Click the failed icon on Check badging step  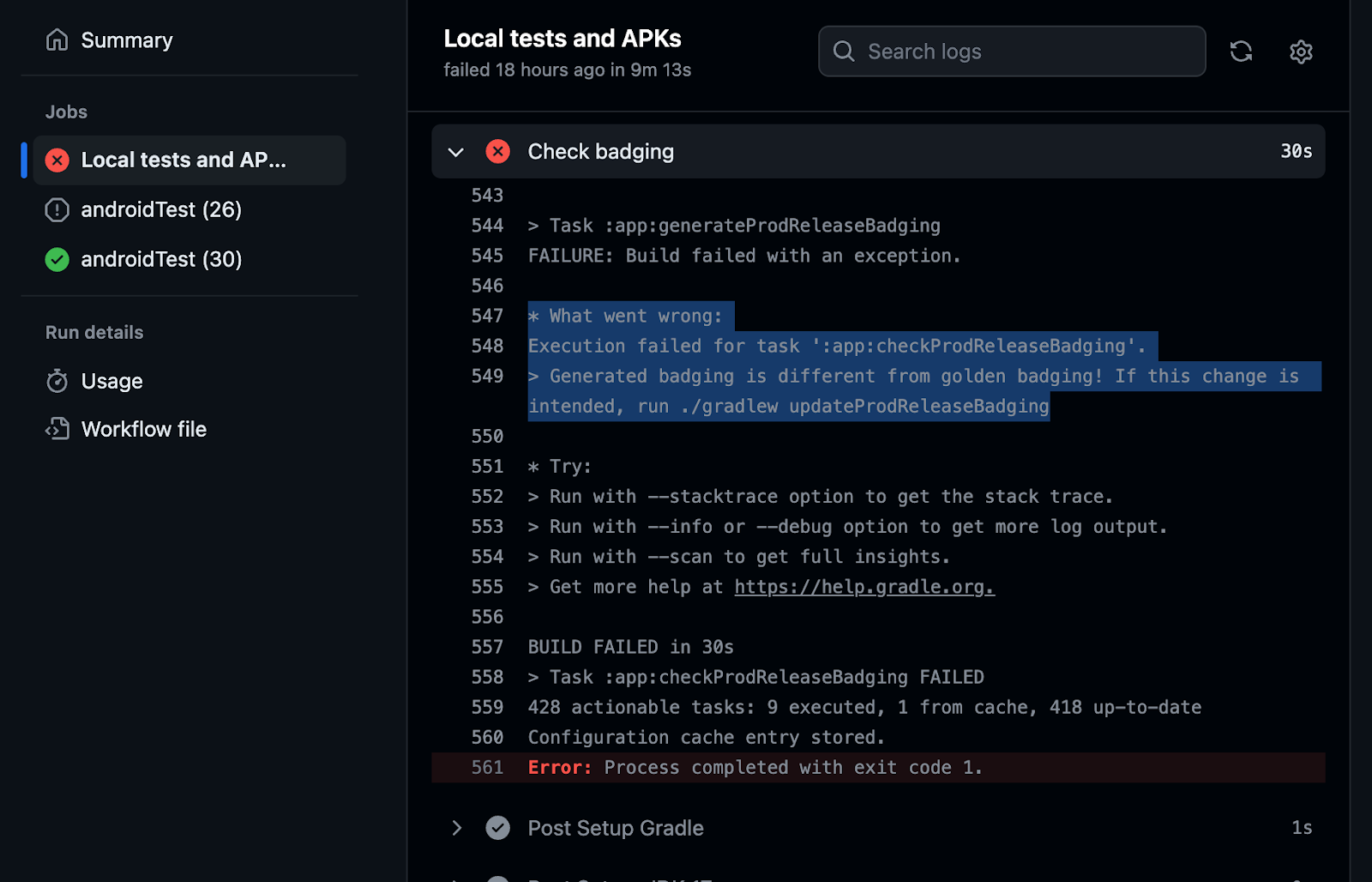click(x=497, y=152)
